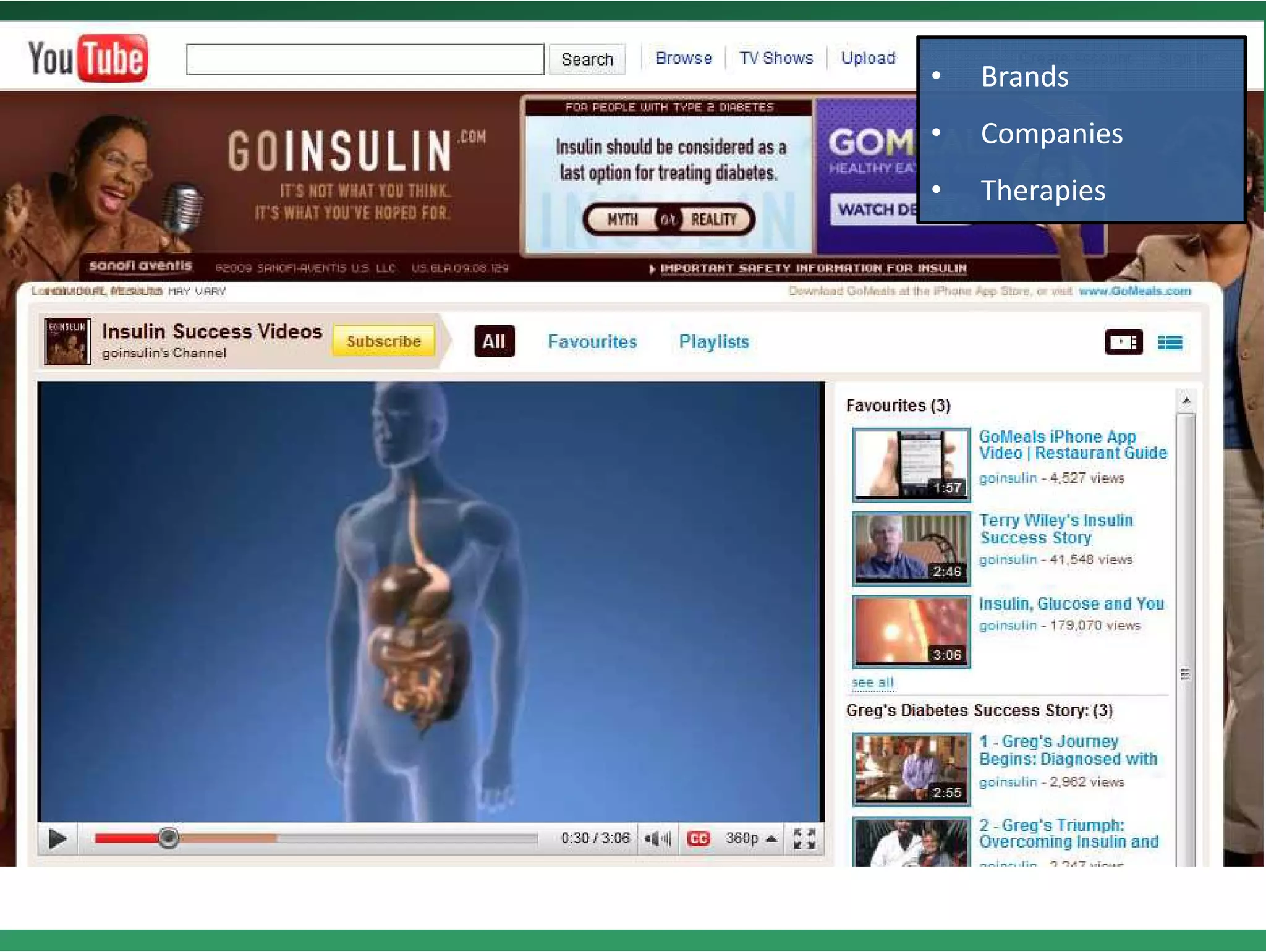
Task: Open Greg's Triumph video thumbnail
Action: pos(911,842)
